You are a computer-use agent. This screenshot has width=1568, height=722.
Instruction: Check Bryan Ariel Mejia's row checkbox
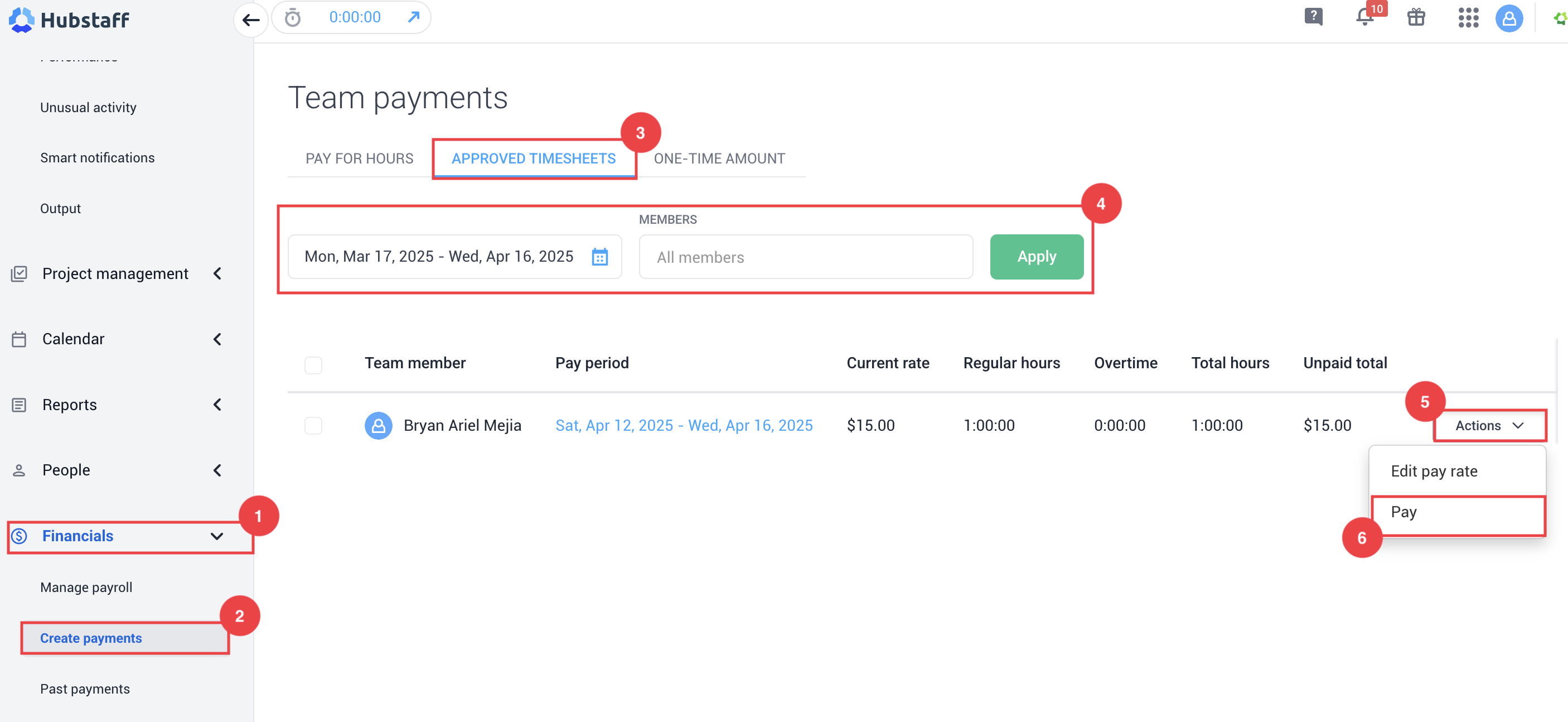[x=313, y=425]
